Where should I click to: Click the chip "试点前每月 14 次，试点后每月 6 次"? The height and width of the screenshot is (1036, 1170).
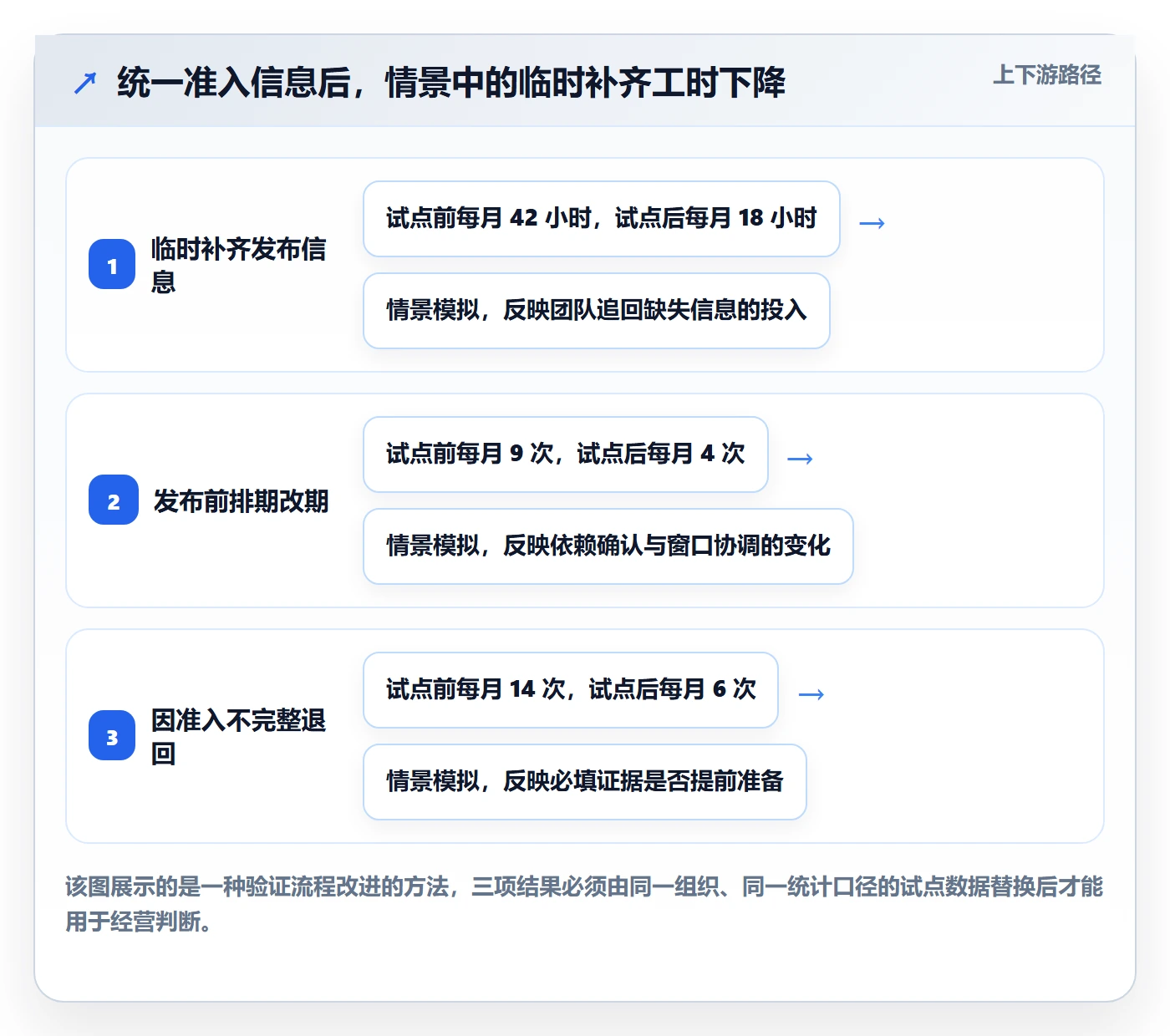571,690
